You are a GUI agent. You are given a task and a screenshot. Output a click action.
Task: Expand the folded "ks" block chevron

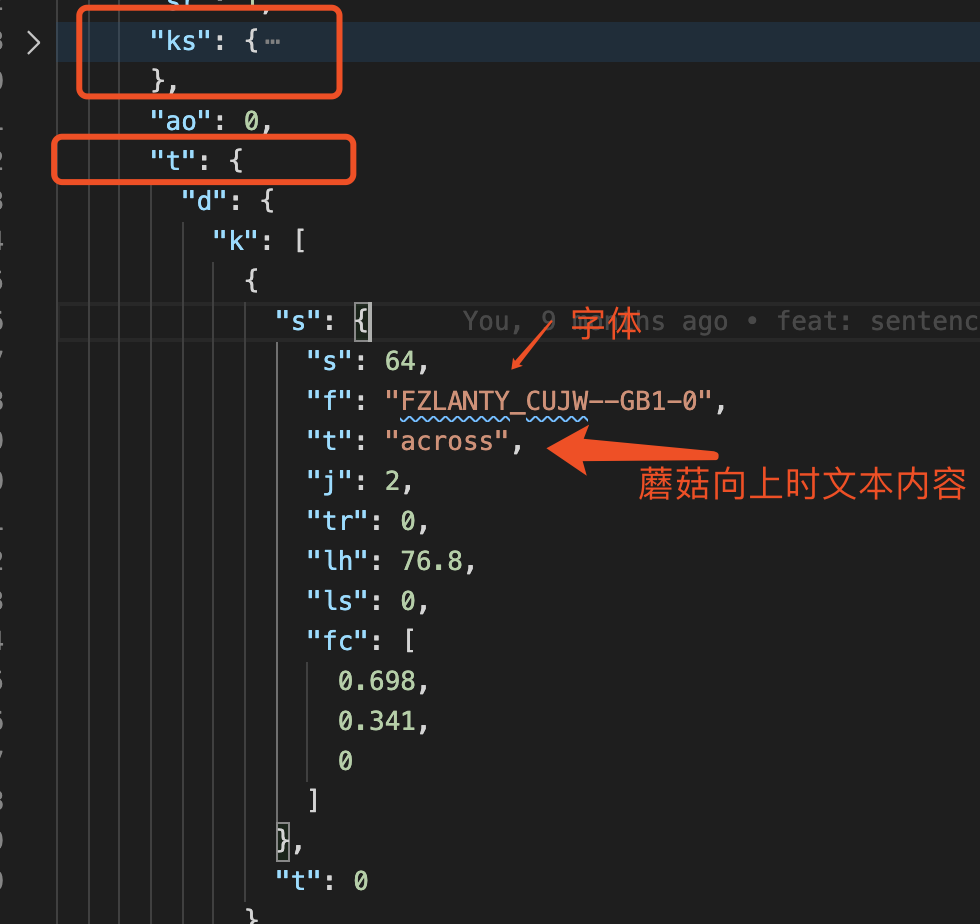coord(34,42)
